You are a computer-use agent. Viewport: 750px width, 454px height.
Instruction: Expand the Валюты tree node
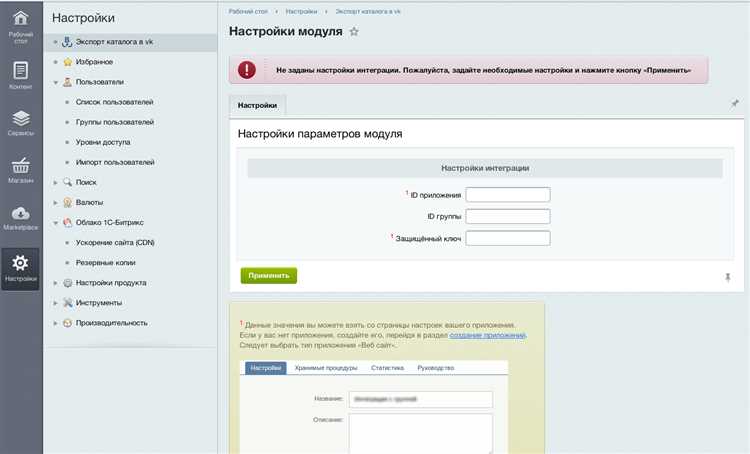(55, 203)
